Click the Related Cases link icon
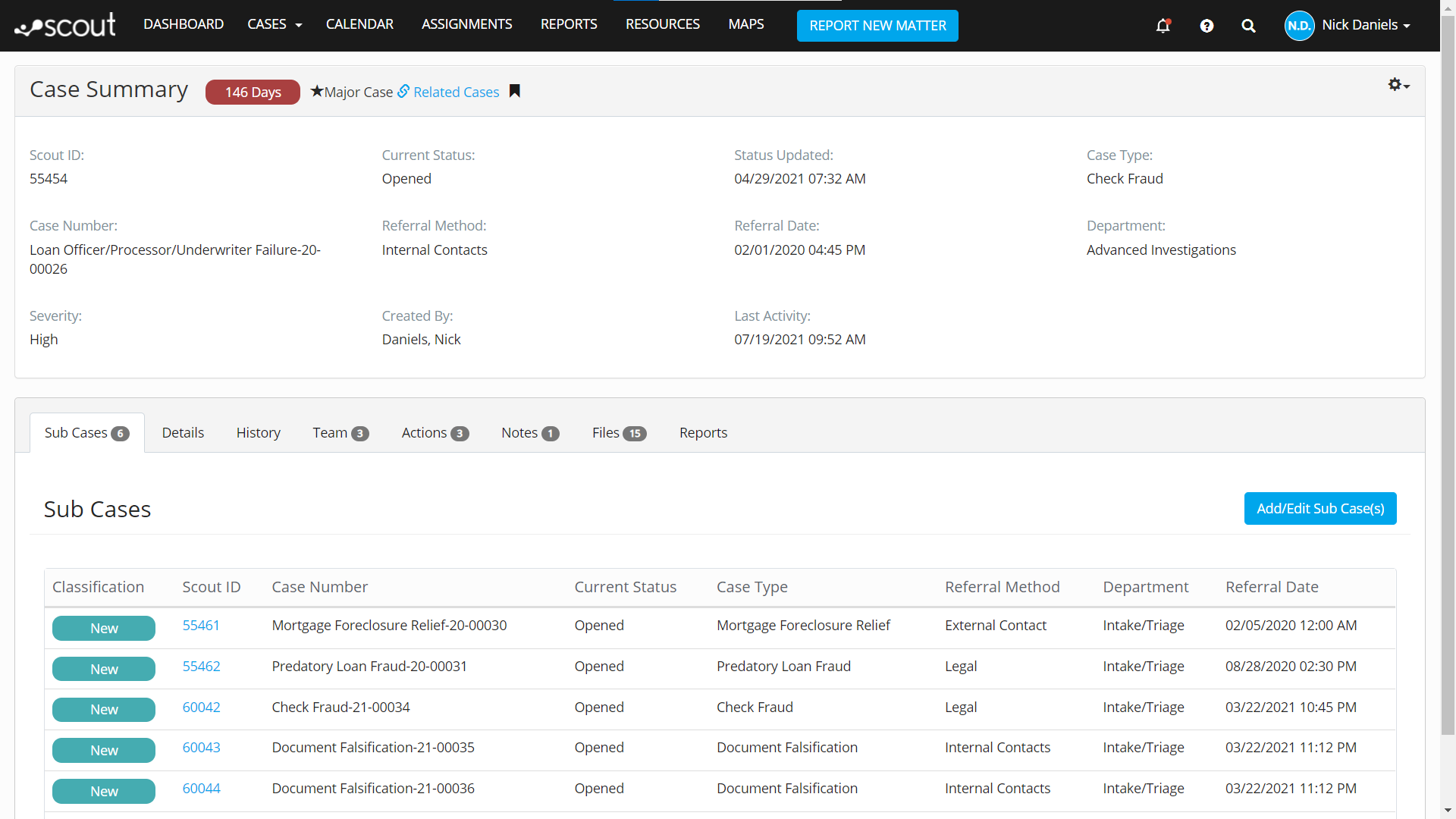 [403, 91]
